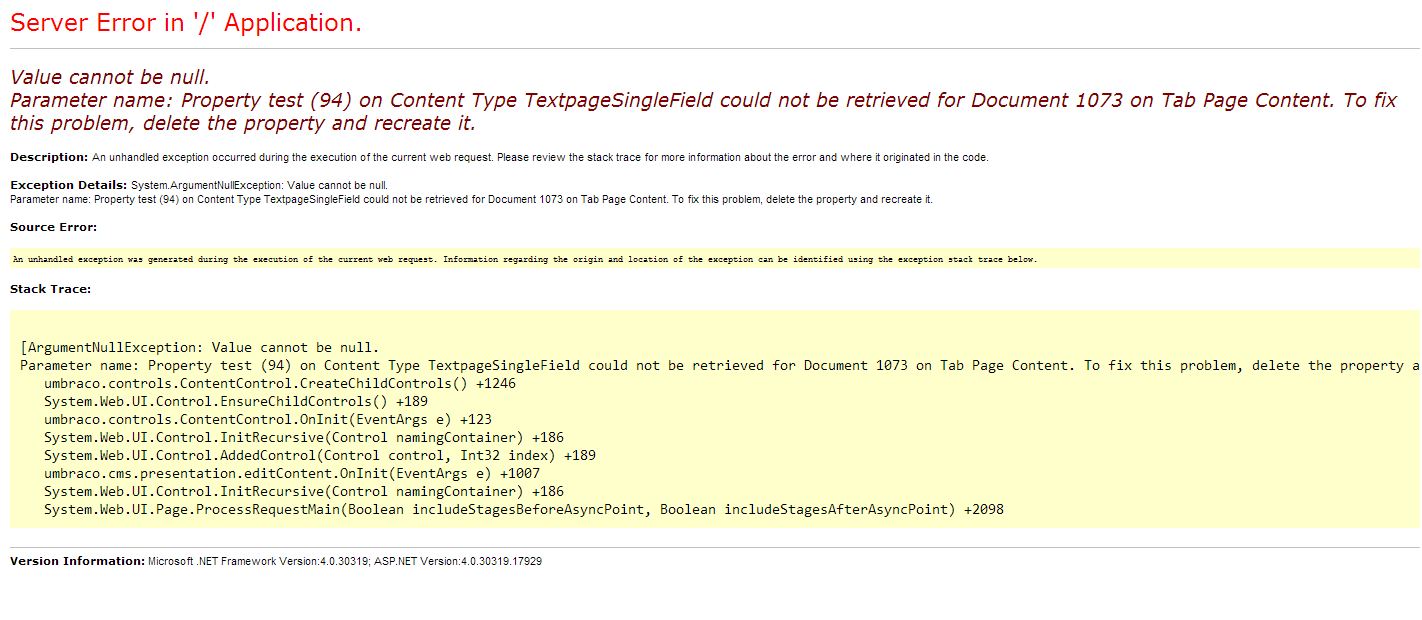Click the bold 'Stack Trace:' label
This screenshot has height=620, width=1422.
tap(50, 289)
